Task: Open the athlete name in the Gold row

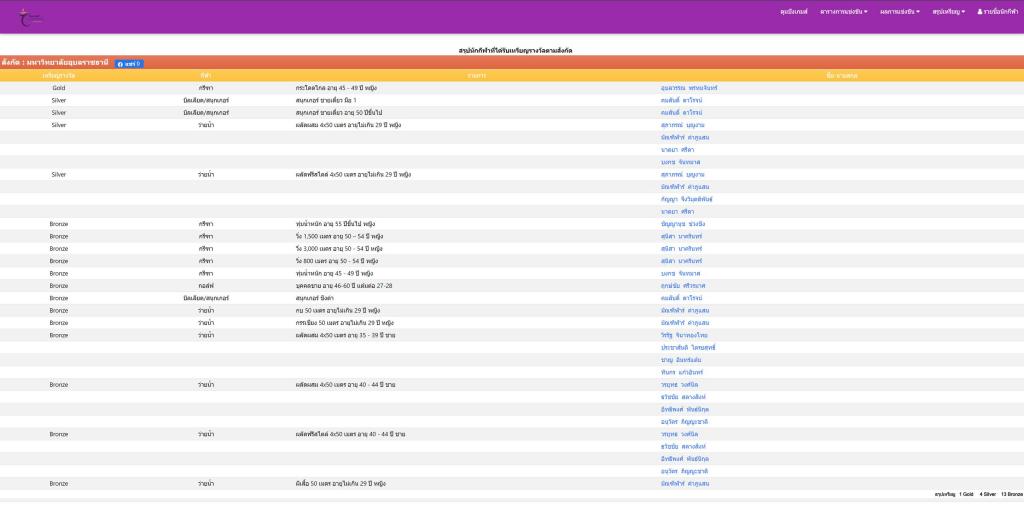Action: [689, 88]
